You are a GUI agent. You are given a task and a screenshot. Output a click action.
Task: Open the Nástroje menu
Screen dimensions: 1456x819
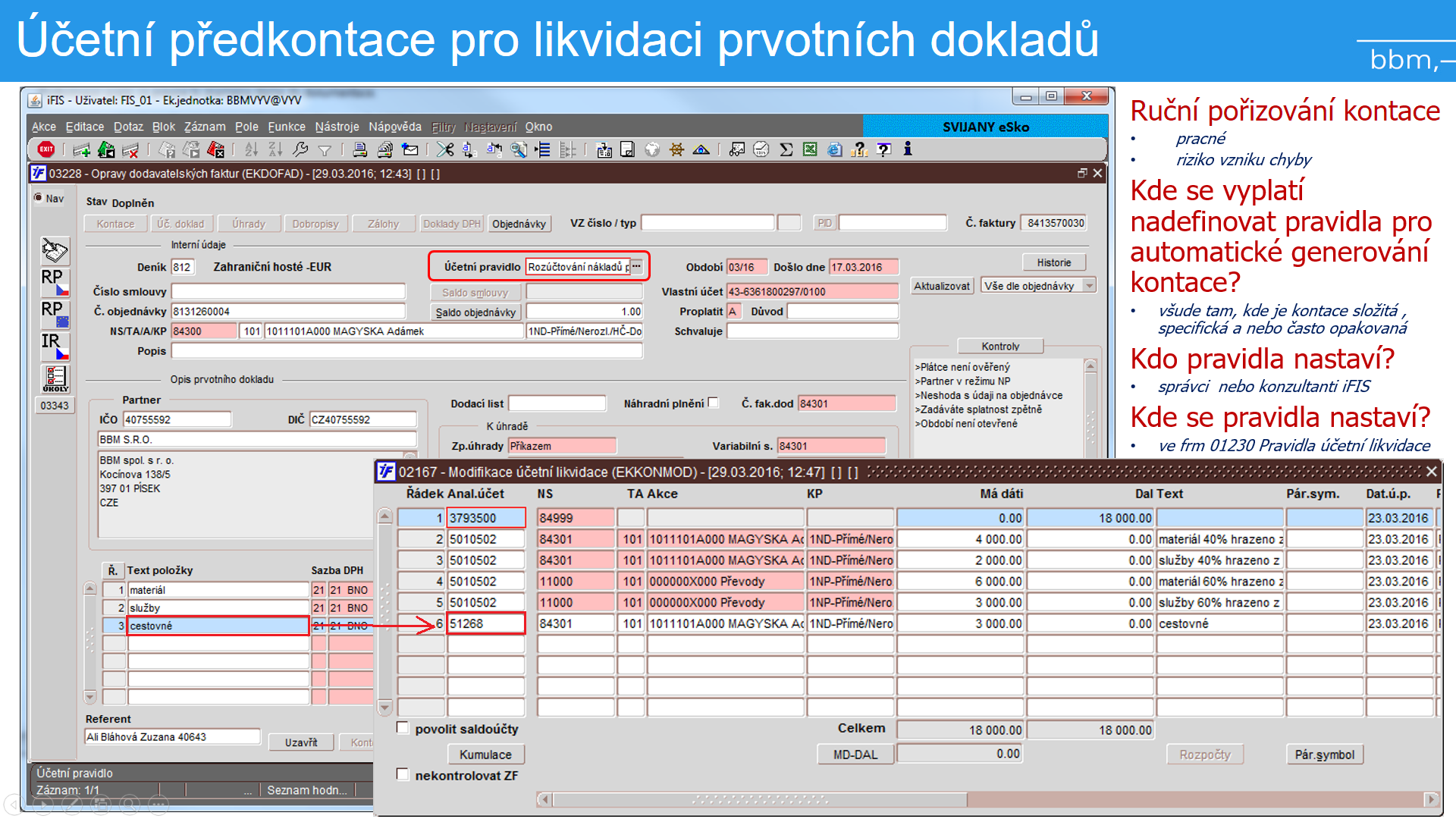pos(337,127)
